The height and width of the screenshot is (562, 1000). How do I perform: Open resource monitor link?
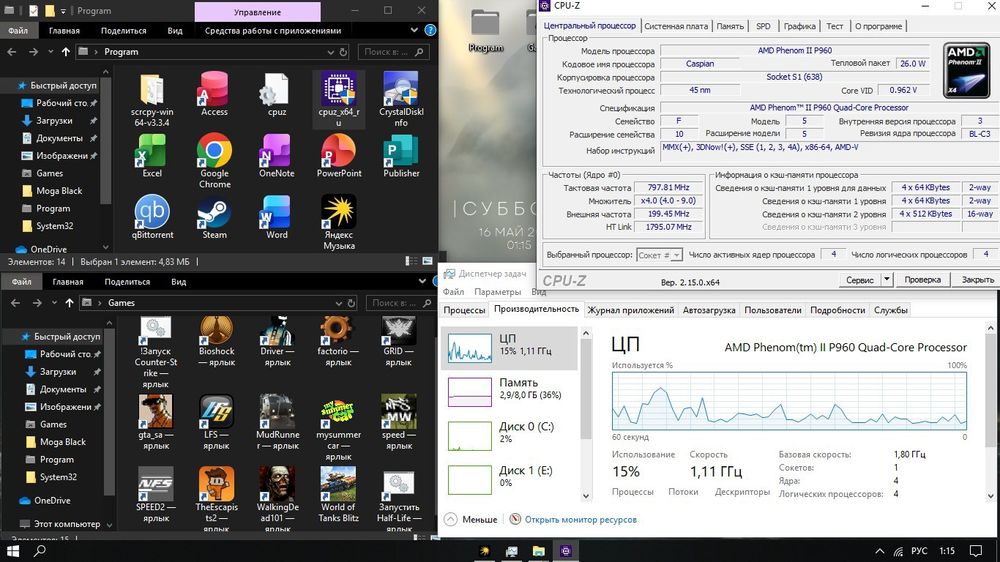pos(580,519)
